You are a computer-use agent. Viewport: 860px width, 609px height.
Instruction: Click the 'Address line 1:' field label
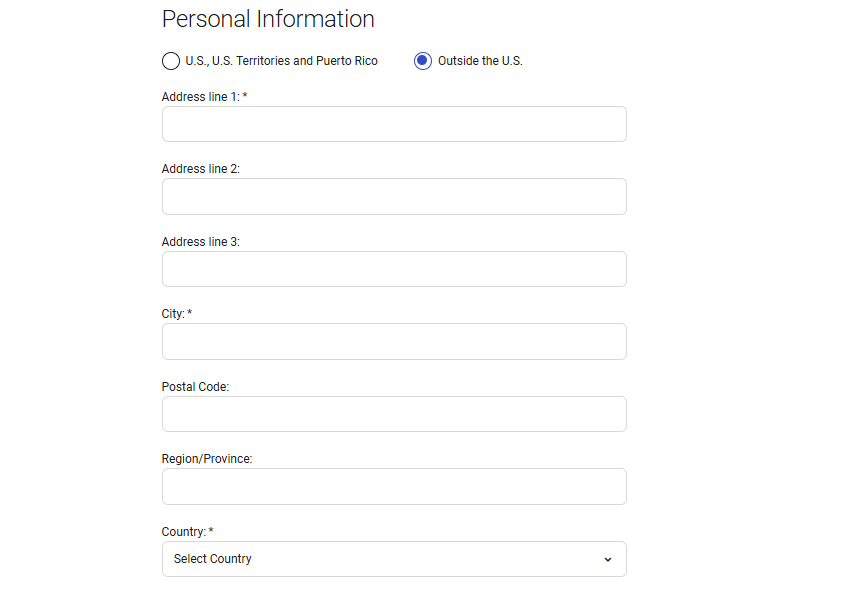[200, 97]
